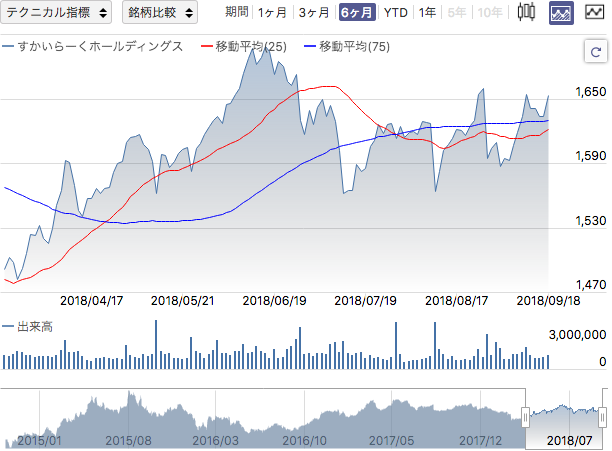Select the 5年 period
This screenshot has height=451, width=612.
point(457,12)
